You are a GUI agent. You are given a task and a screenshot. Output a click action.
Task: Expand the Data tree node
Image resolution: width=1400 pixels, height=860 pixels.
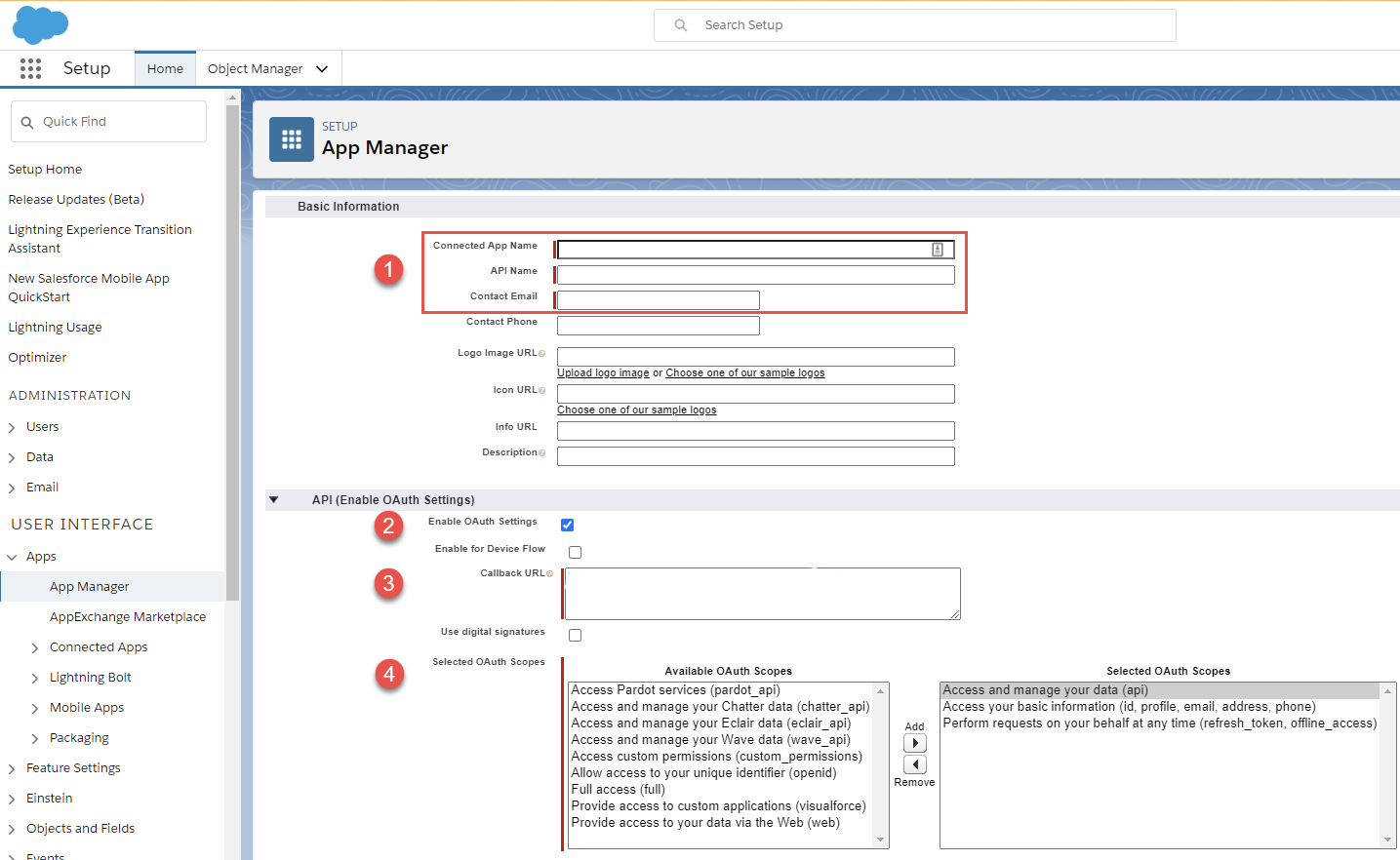[x=12, y=458]
